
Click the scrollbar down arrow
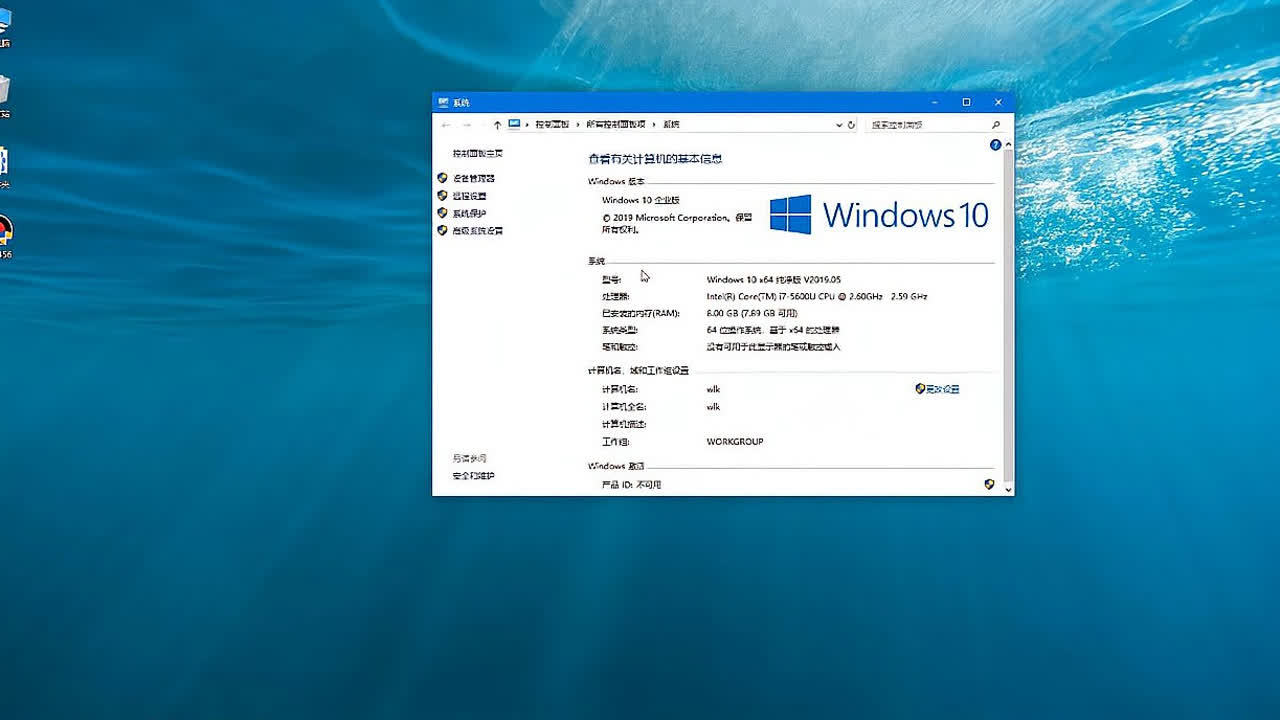click(x=1006, y=487)
